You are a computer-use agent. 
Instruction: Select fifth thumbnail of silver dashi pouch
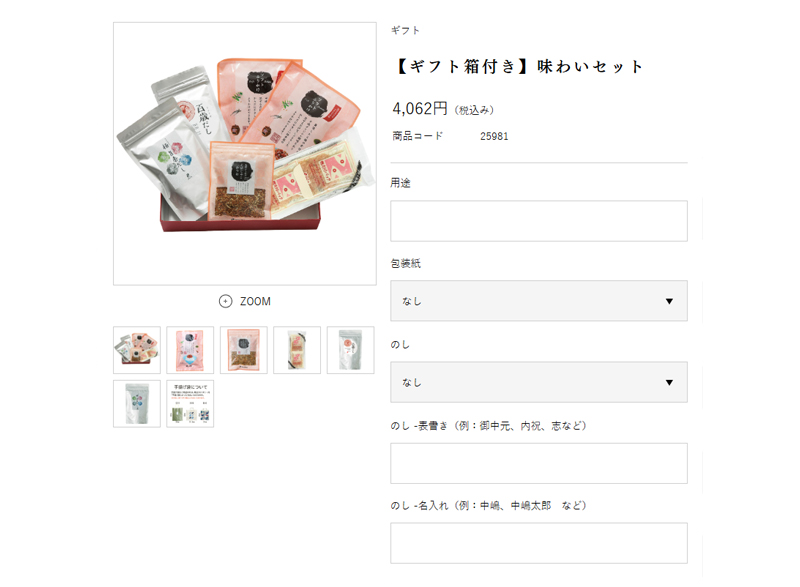point(351,350)
